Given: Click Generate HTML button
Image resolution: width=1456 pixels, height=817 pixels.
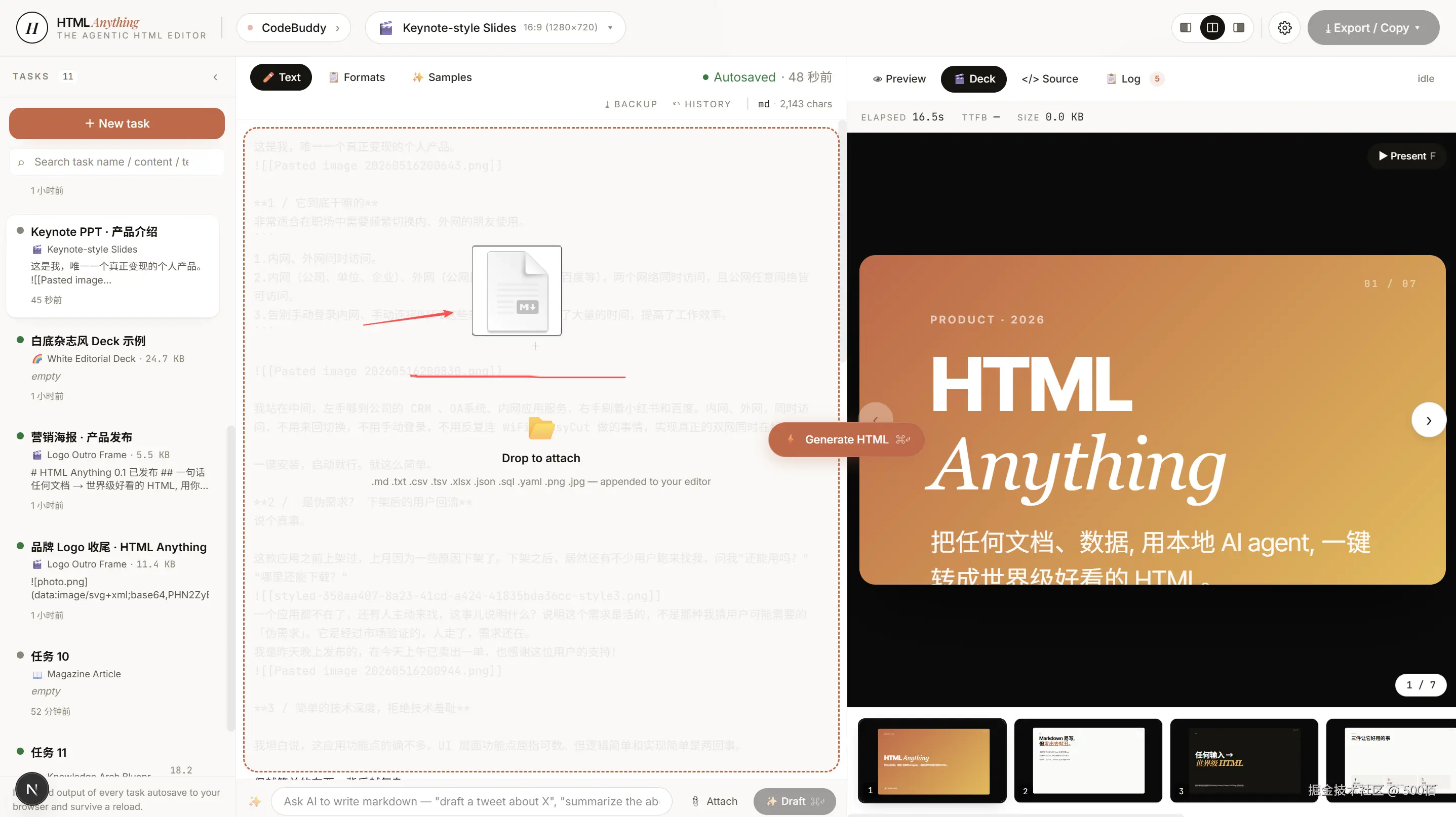Looking at the screenshot, I should [846, 439].
